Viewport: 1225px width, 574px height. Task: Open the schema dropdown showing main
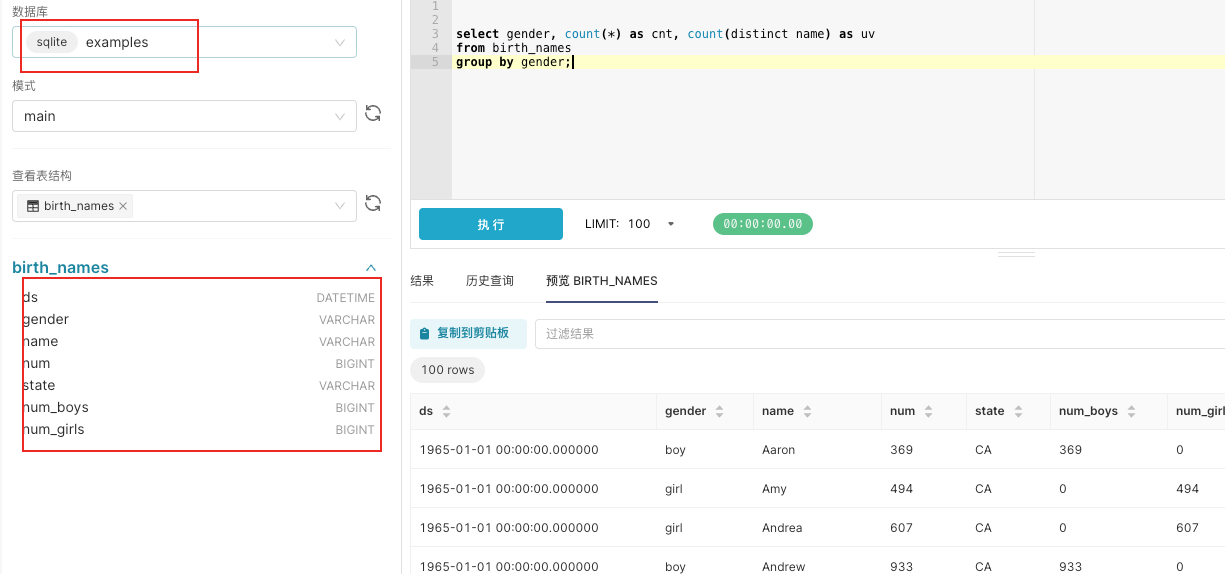(x=184, y=116)
